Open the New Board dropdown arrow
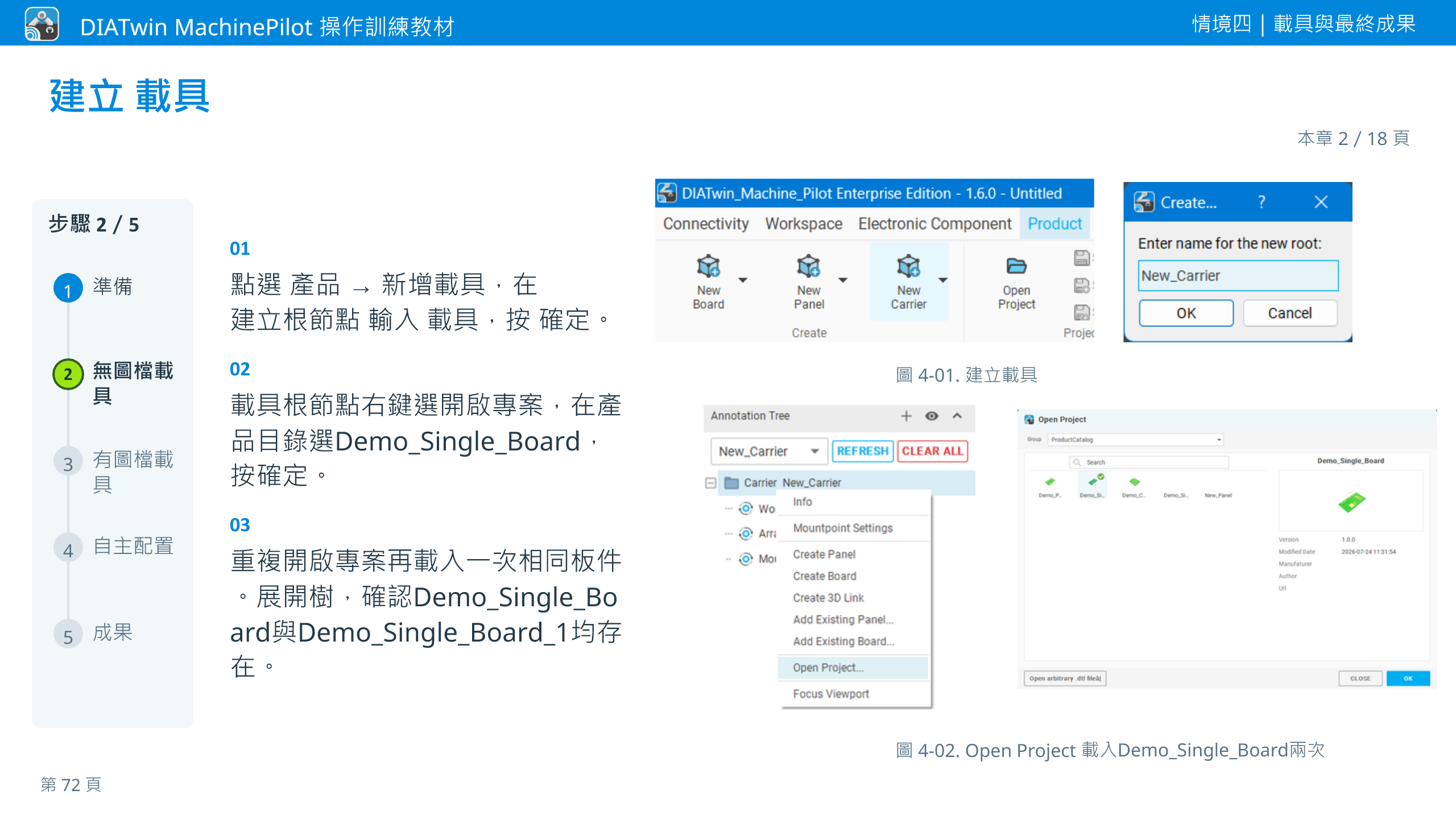Screen dimensions: 1456x819 pyautogui.click(x=743, y=280)
